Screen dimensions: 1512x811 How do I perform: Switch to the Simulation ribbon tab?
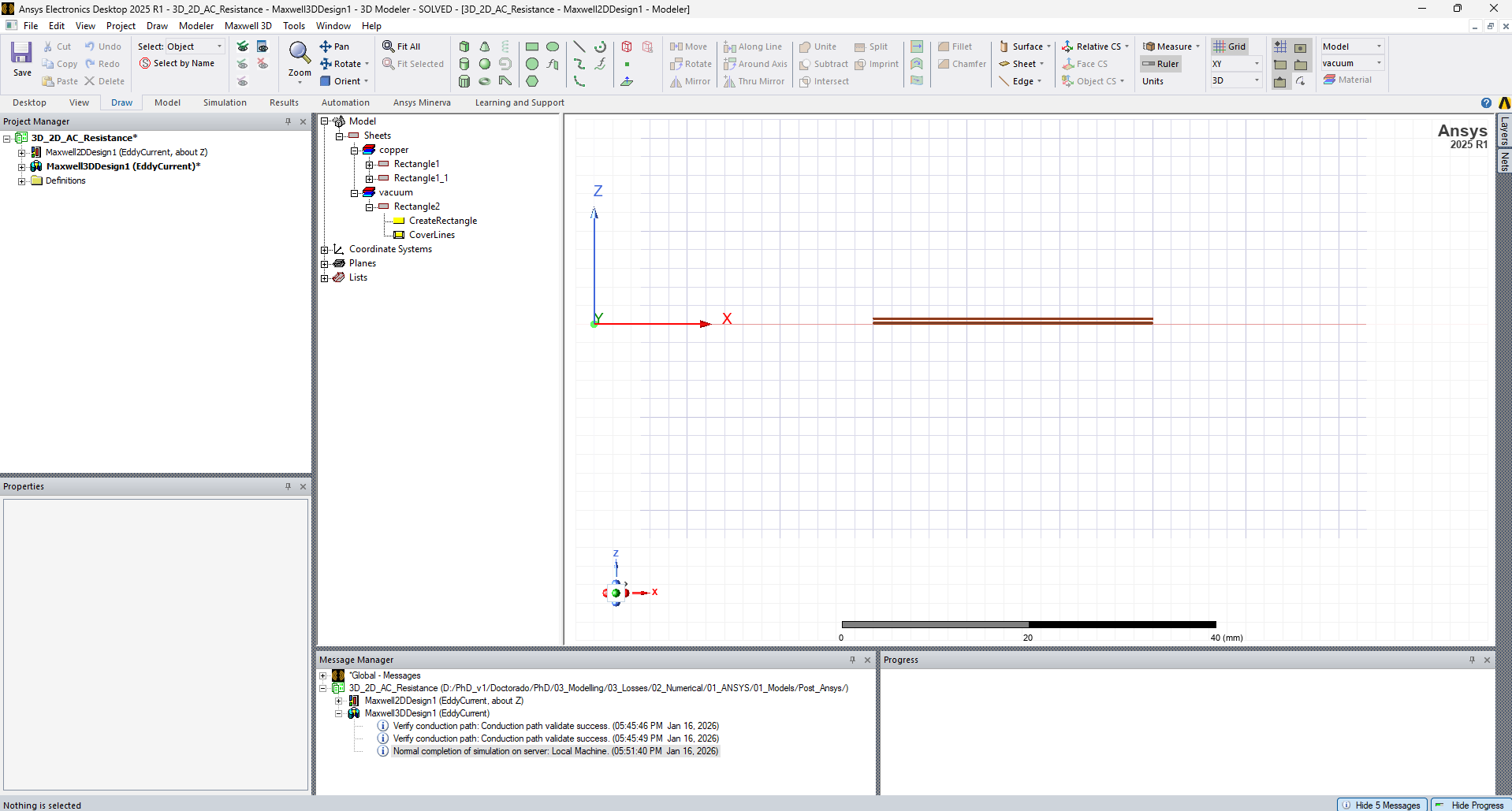[225, 102]
